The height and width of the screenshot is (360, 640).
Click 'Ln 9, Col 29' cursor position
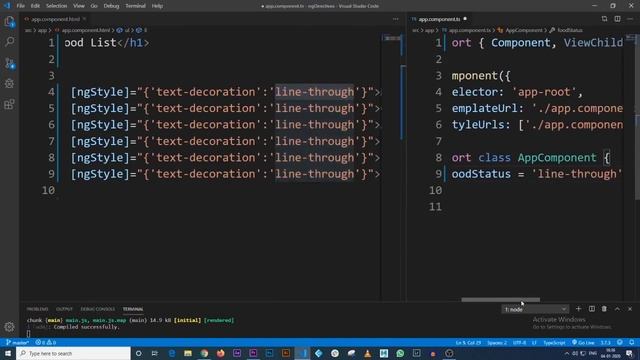(x=468, y=342)
